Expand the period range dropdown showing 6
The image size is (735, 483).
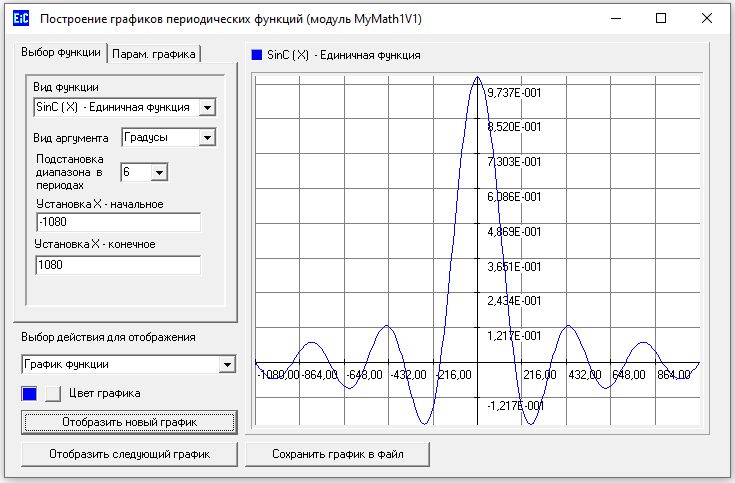[159, 172]
